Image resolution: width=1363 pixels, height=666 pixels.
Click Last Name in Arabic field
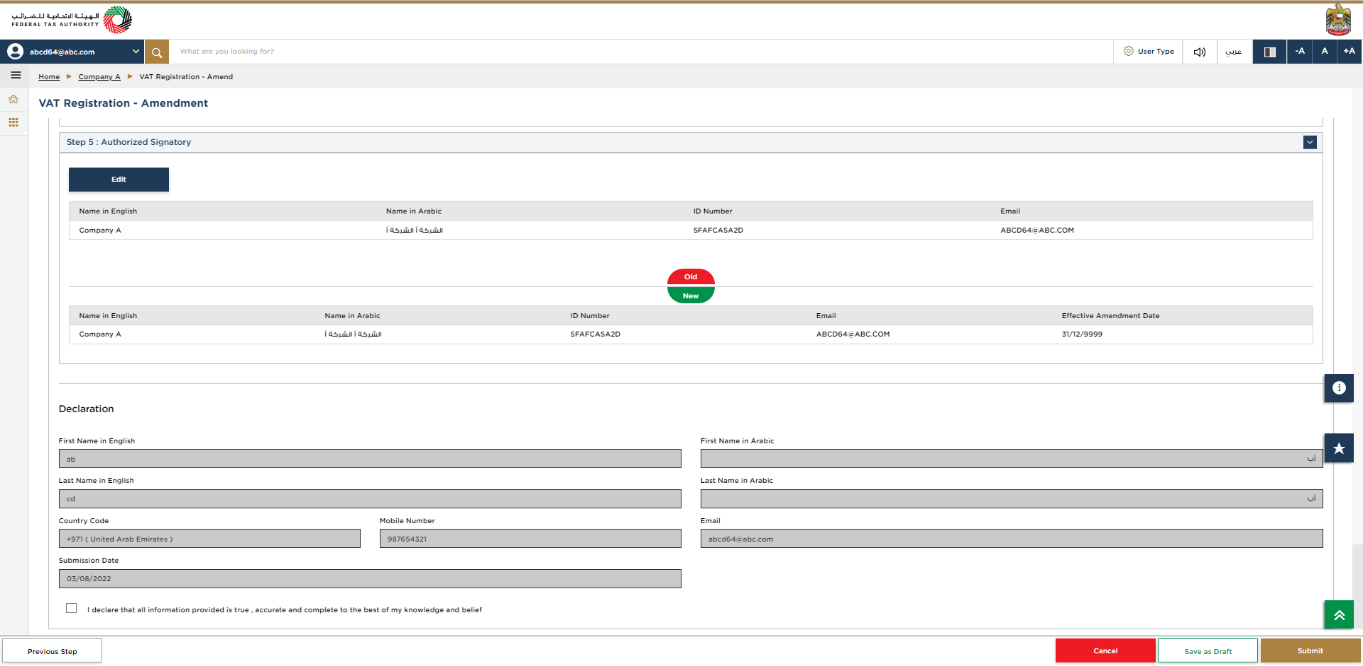(1011, 498)
